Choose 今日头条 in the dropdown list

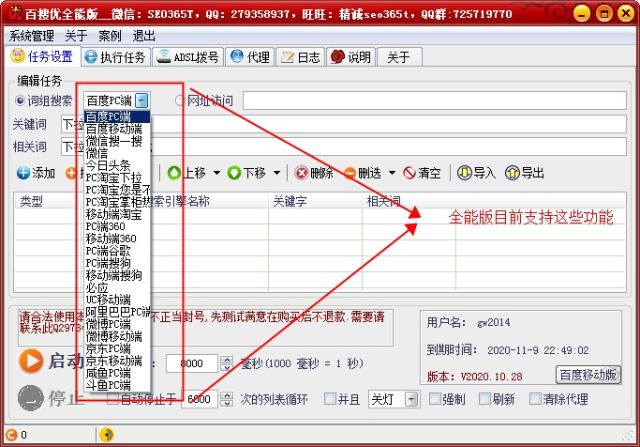[117, 165]
